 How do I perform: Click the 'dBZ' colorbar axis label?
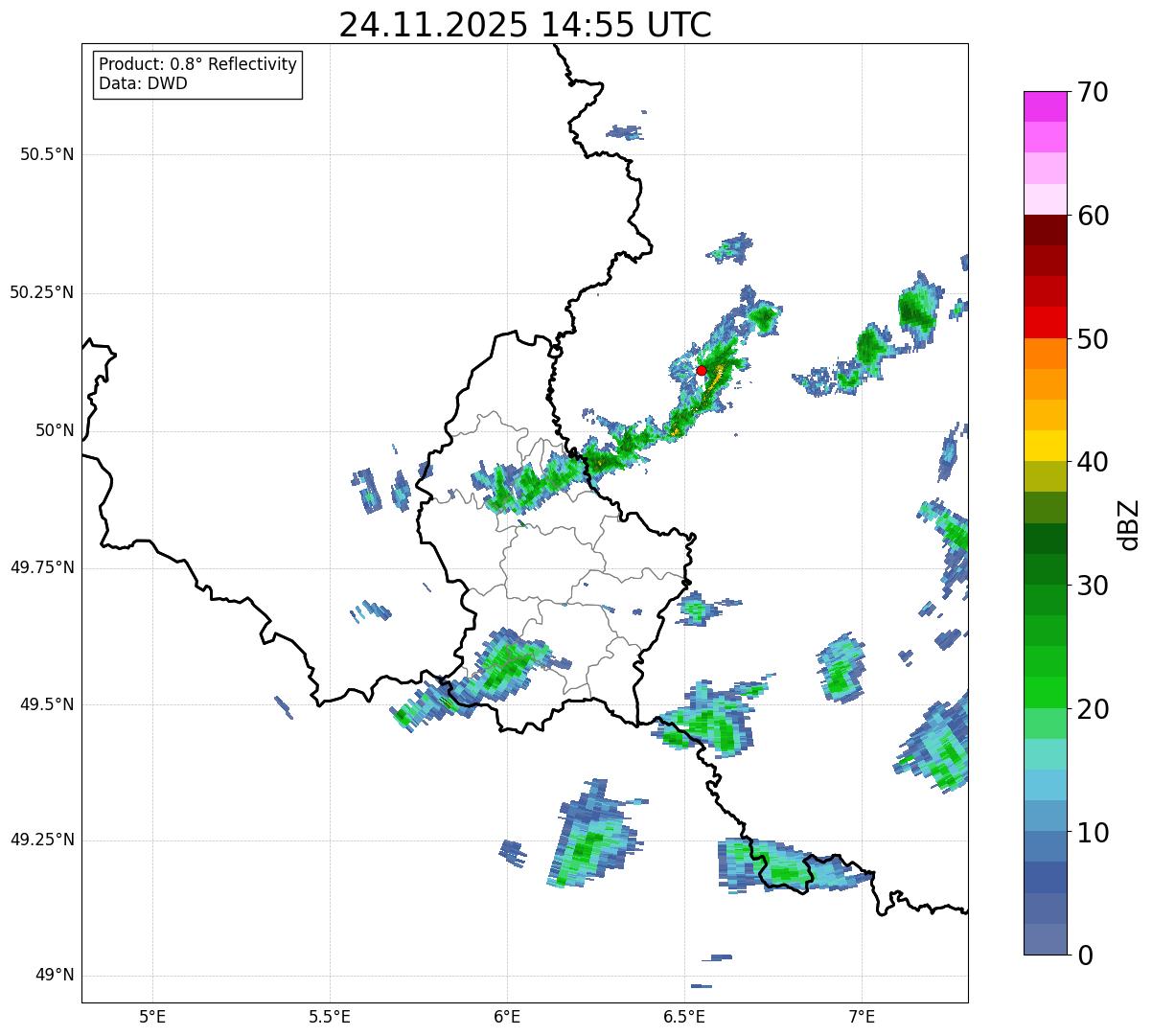[x=1130, y=524]
